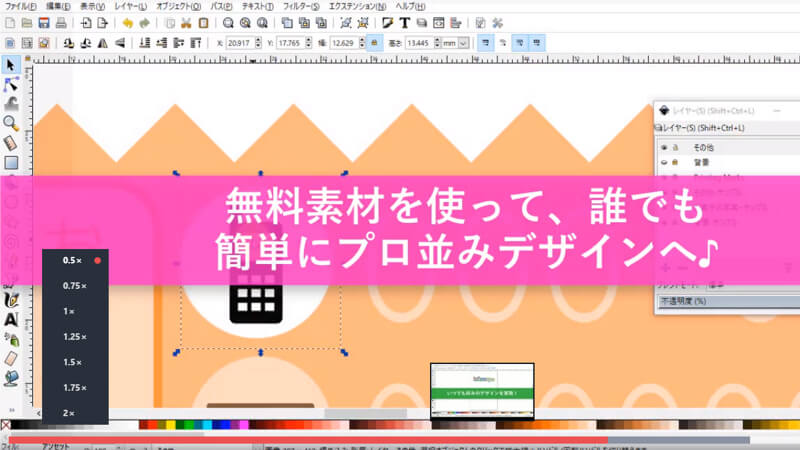
Task: Select the Rectangle tool
Action: click(x=11, y=163)
